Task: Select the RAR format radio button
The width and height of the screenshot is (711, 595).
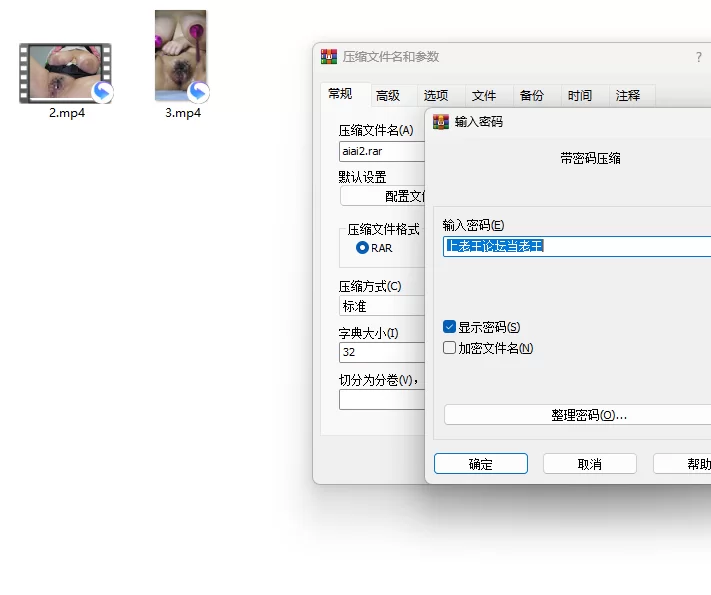Action: 362,247
